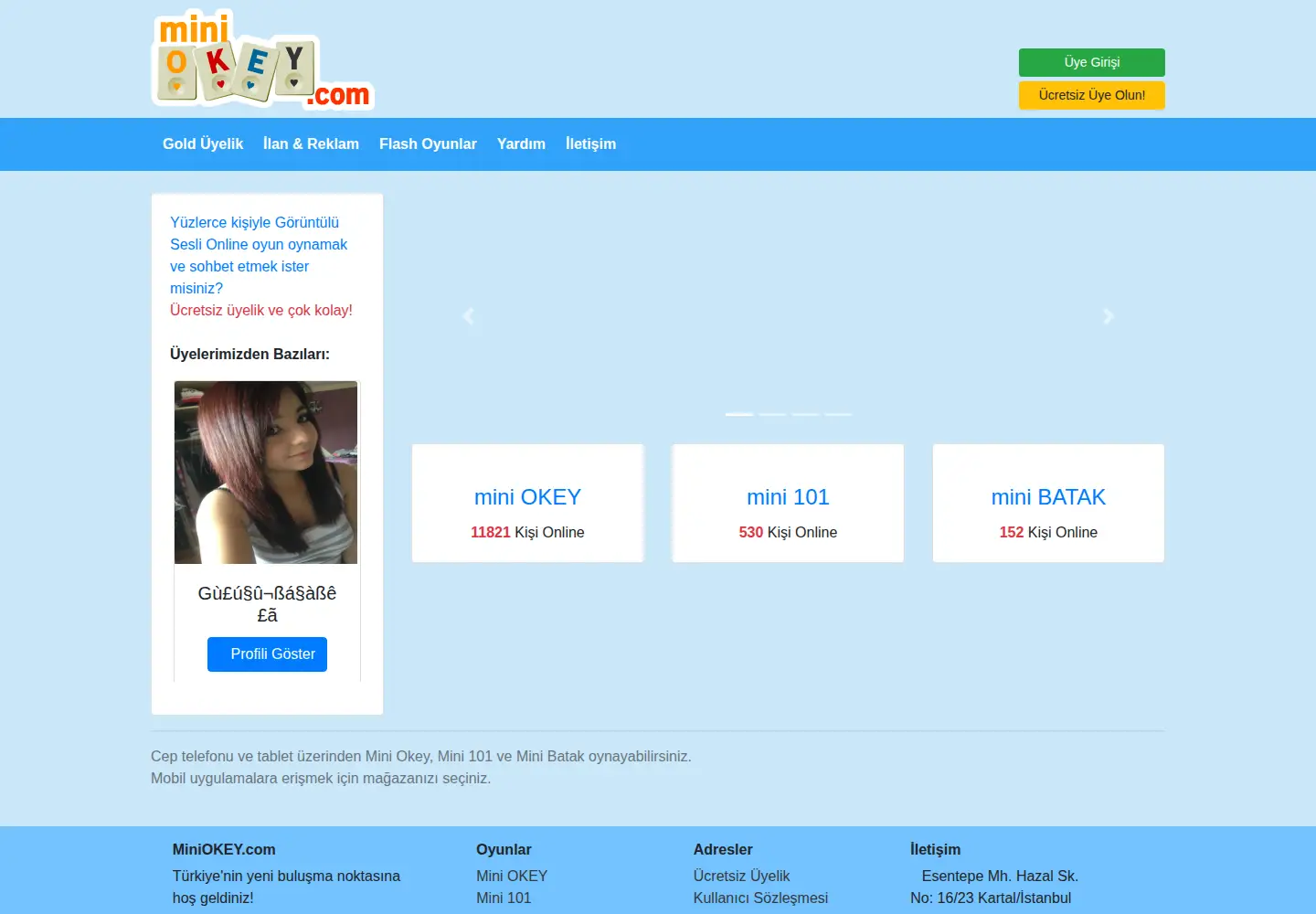Viewport: 1316px width, 914px height.
Task: Open the Gold Üyelik menu item
Action: pos(203,143)
